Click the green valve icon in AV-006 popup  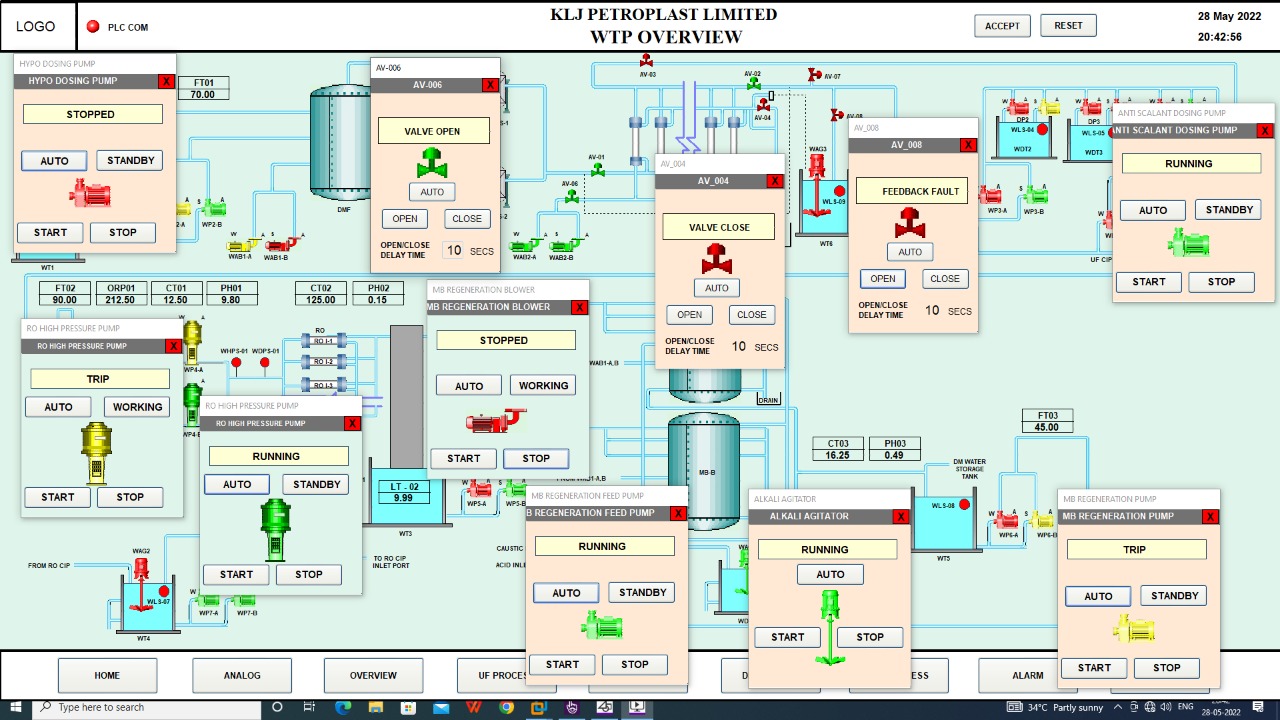432,163
